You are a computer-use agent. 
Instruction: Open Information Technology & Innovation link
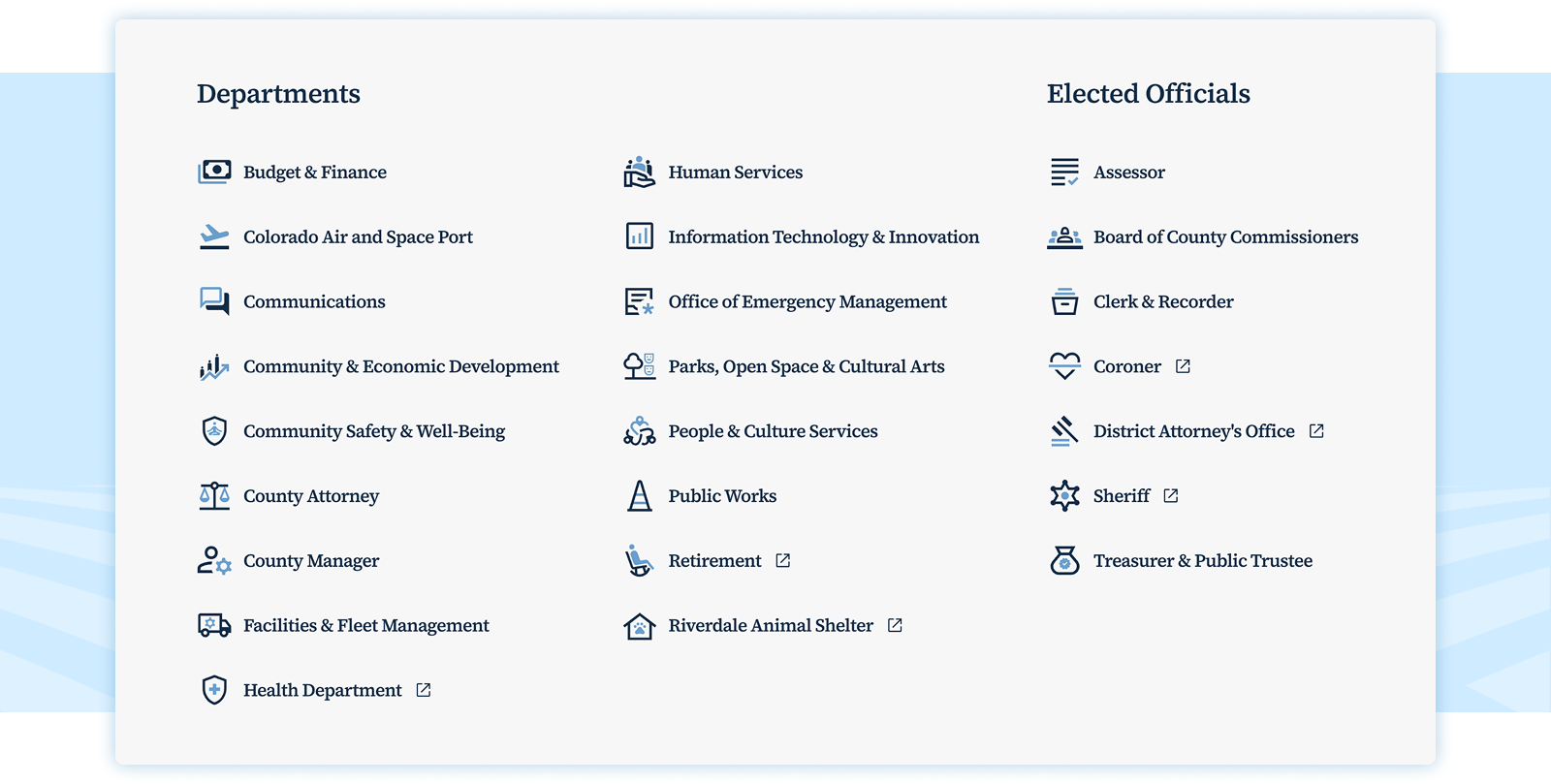click(824, 237)
